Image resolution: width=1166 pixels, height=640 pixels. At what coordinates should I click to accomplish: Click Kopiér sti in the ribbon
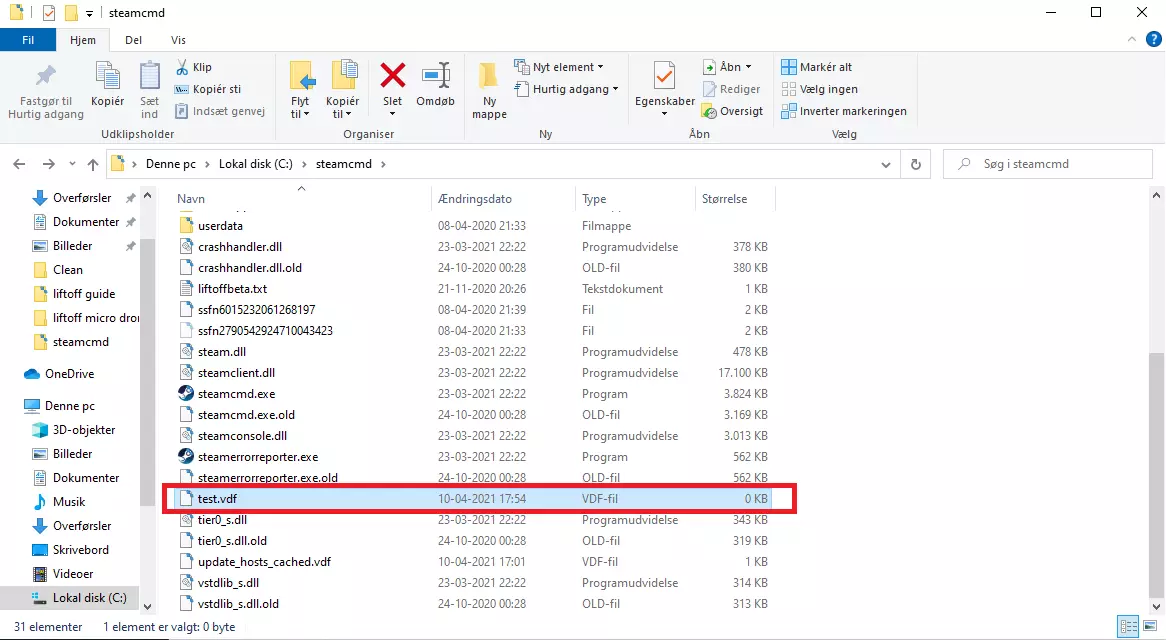208,89
